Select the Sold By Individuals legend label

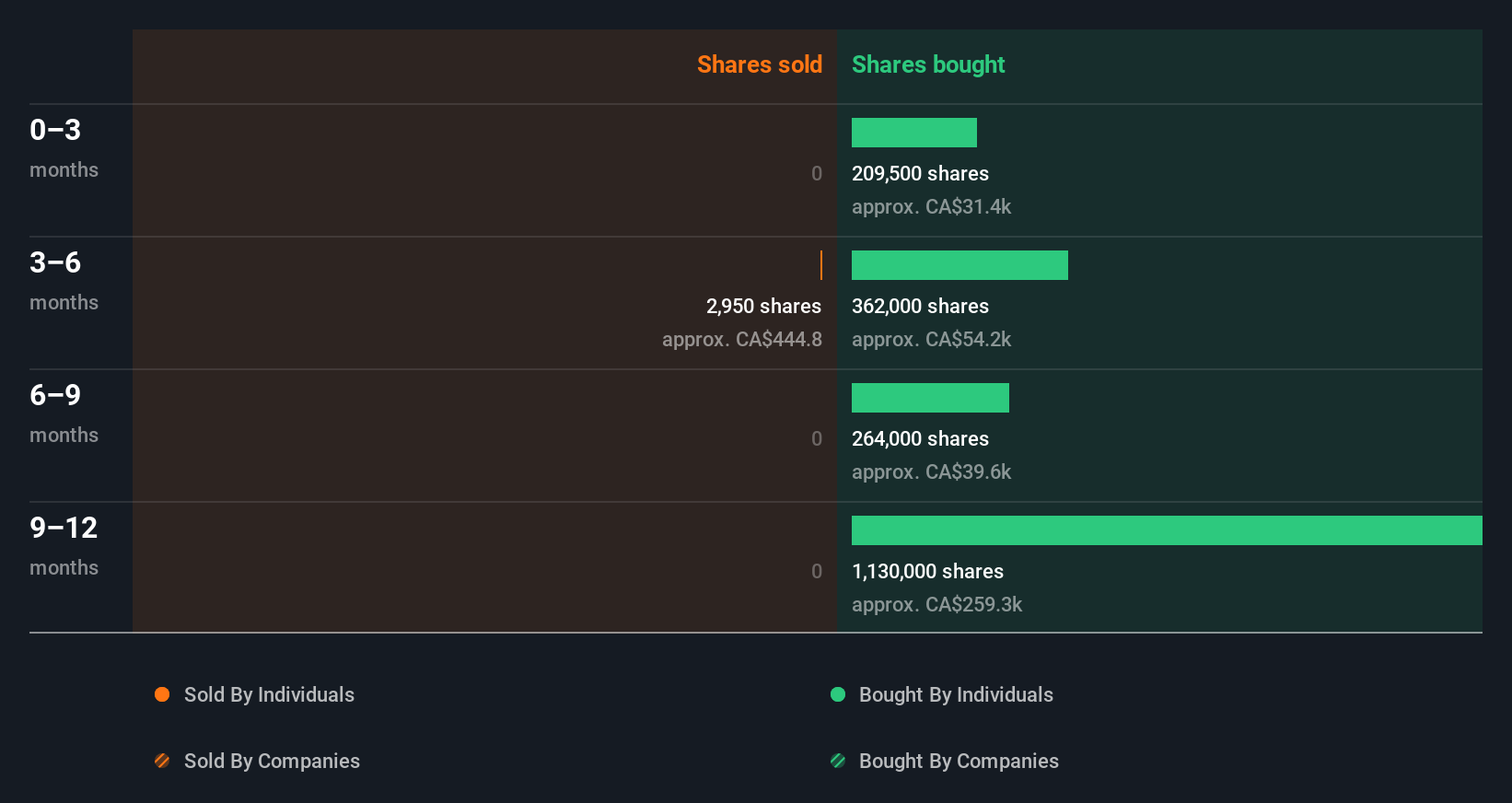269,695
